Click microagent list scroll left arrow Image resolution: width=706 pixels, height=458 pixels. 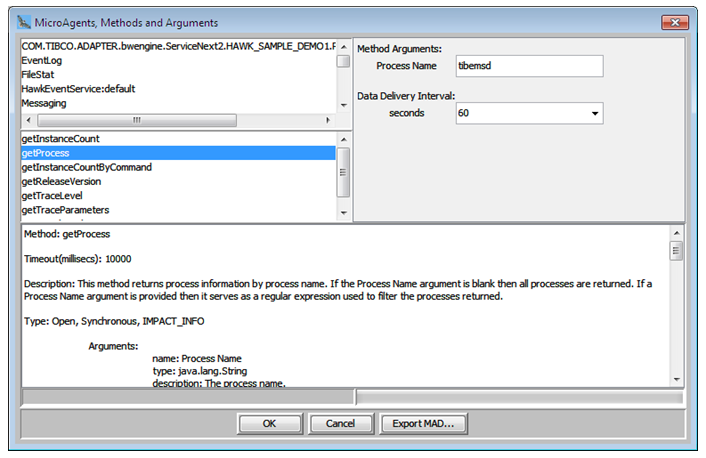tap(29, 120)
